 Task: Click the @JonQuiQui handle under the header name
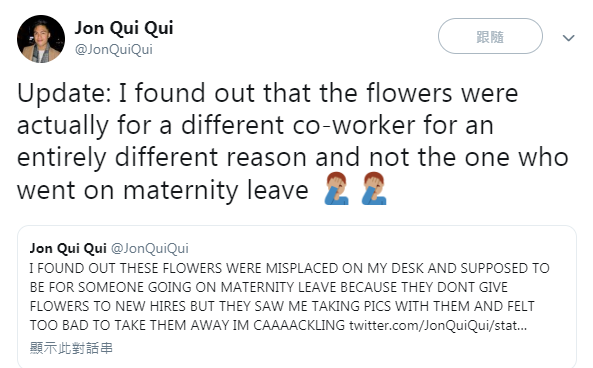coord(113,50)
